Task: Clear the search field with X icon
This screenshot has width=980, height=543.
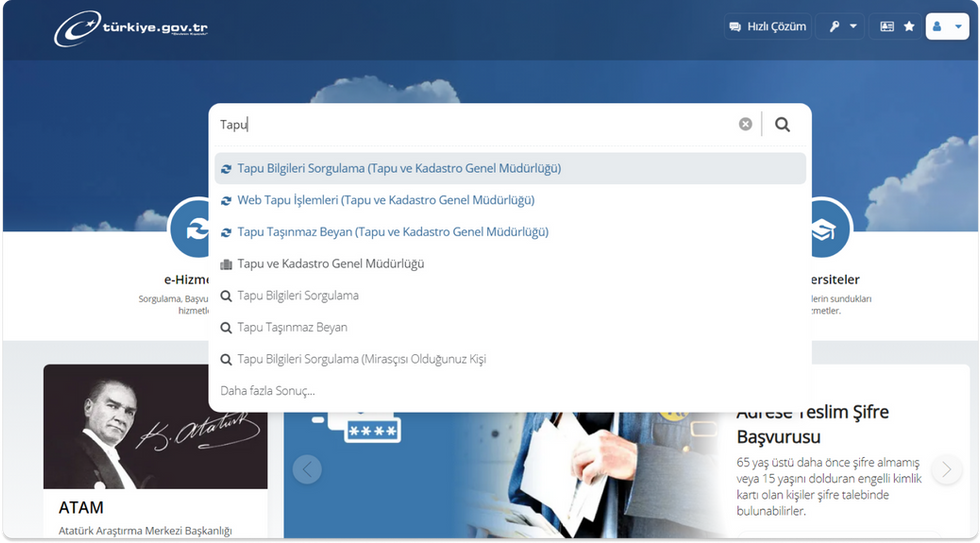Action: [x=745, y=124]
